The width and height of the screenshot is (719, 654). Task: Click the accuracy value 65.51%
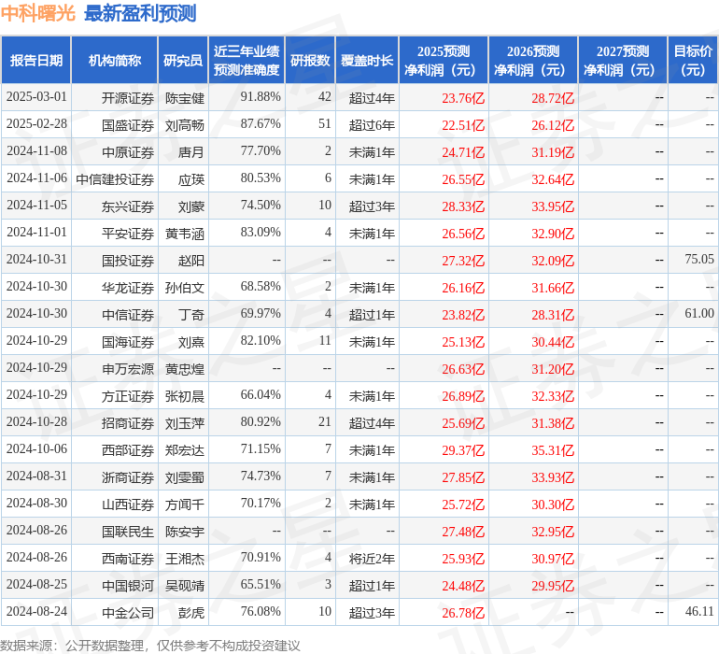(x=260, y=584)
